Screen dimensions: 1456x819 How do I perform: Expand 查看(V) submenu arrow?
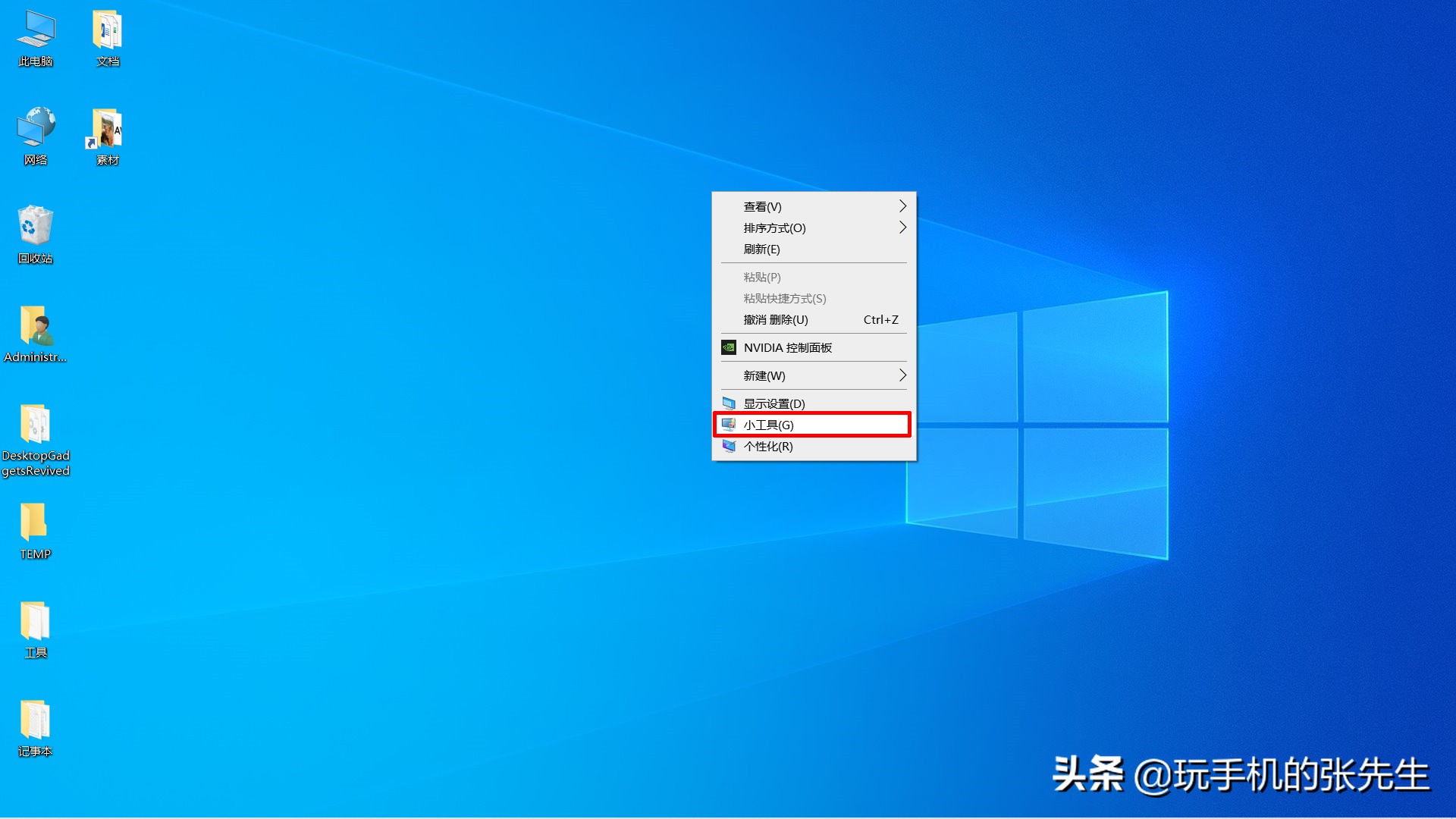(901, 206)
